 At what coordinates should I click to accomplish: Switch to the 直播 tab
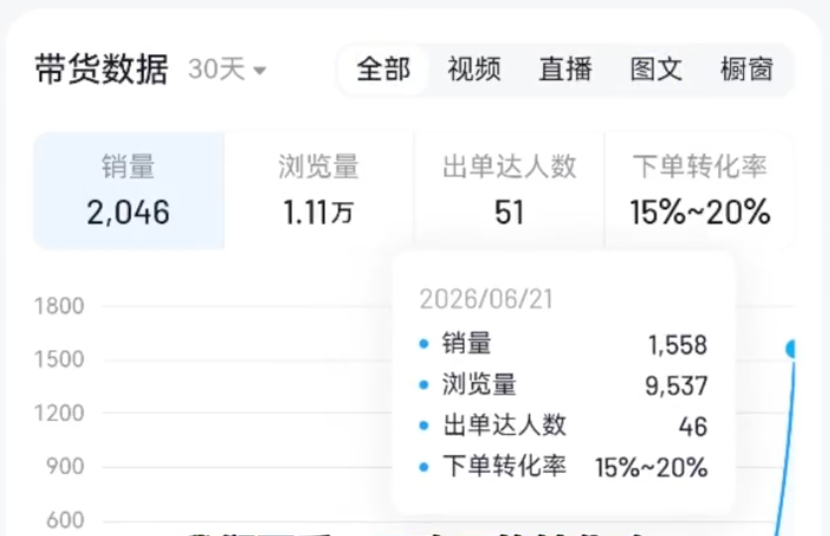(x=565, y=69)
